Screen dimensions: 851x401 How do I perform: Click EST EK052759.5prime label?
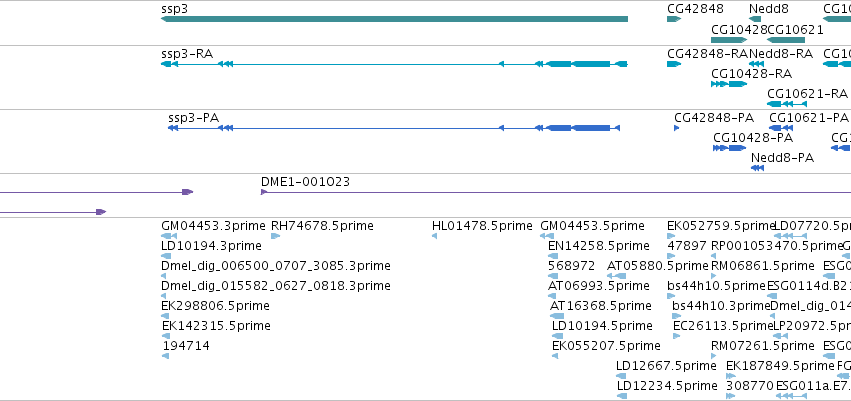[720, 226]
